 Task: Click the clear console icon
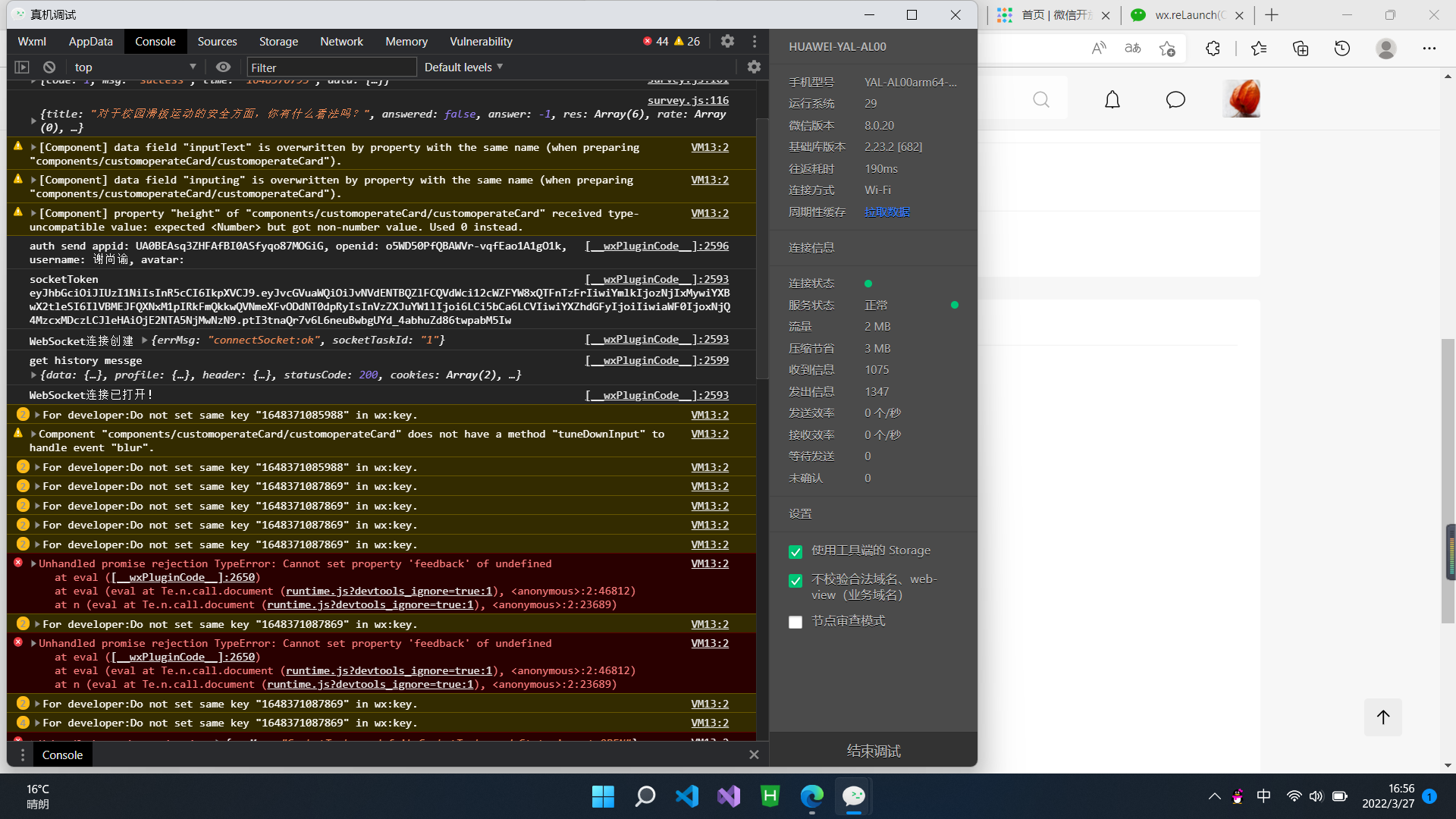point(49,67)
